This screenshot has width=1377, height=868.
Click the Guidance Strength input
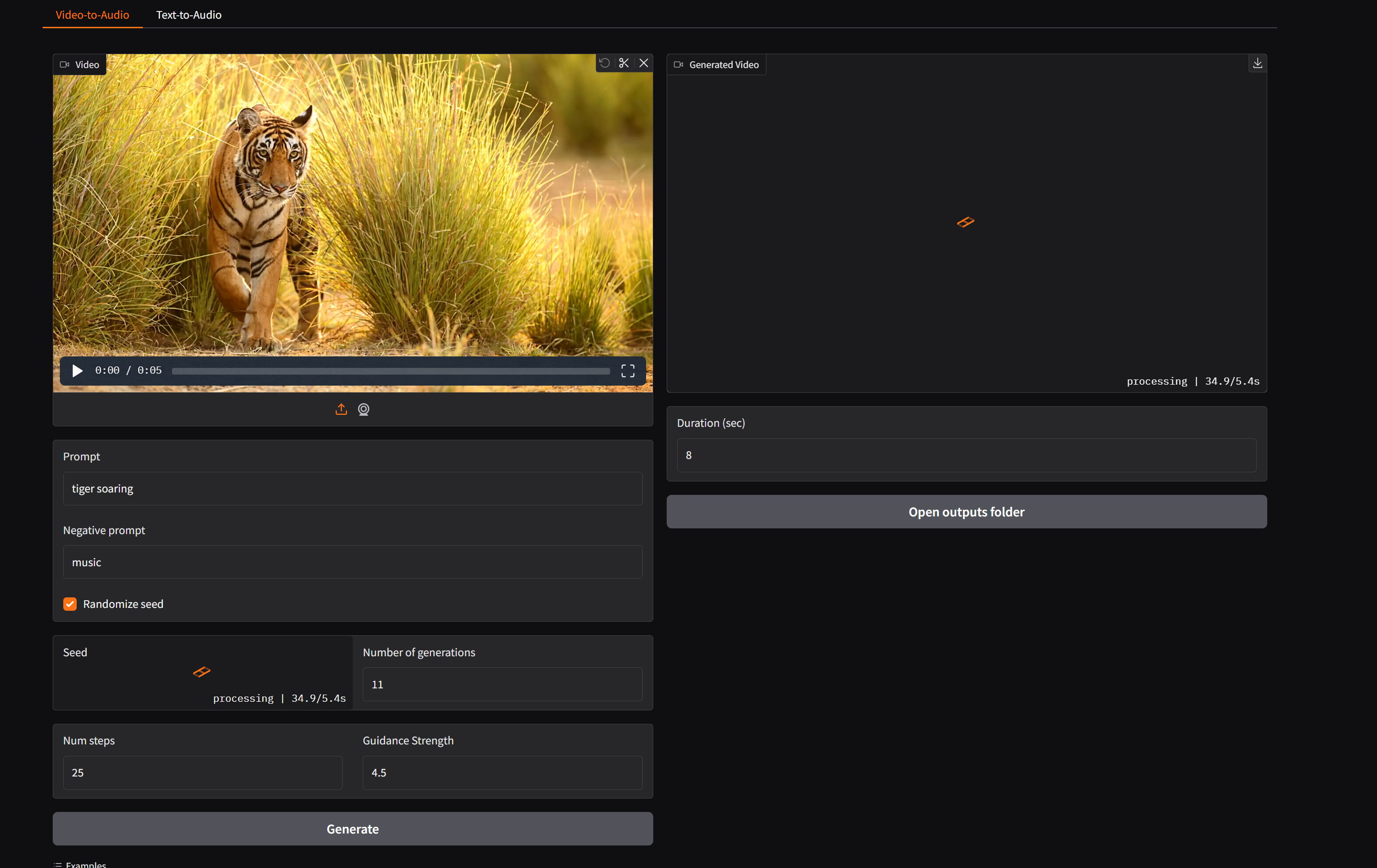click(x=502, y=773)
